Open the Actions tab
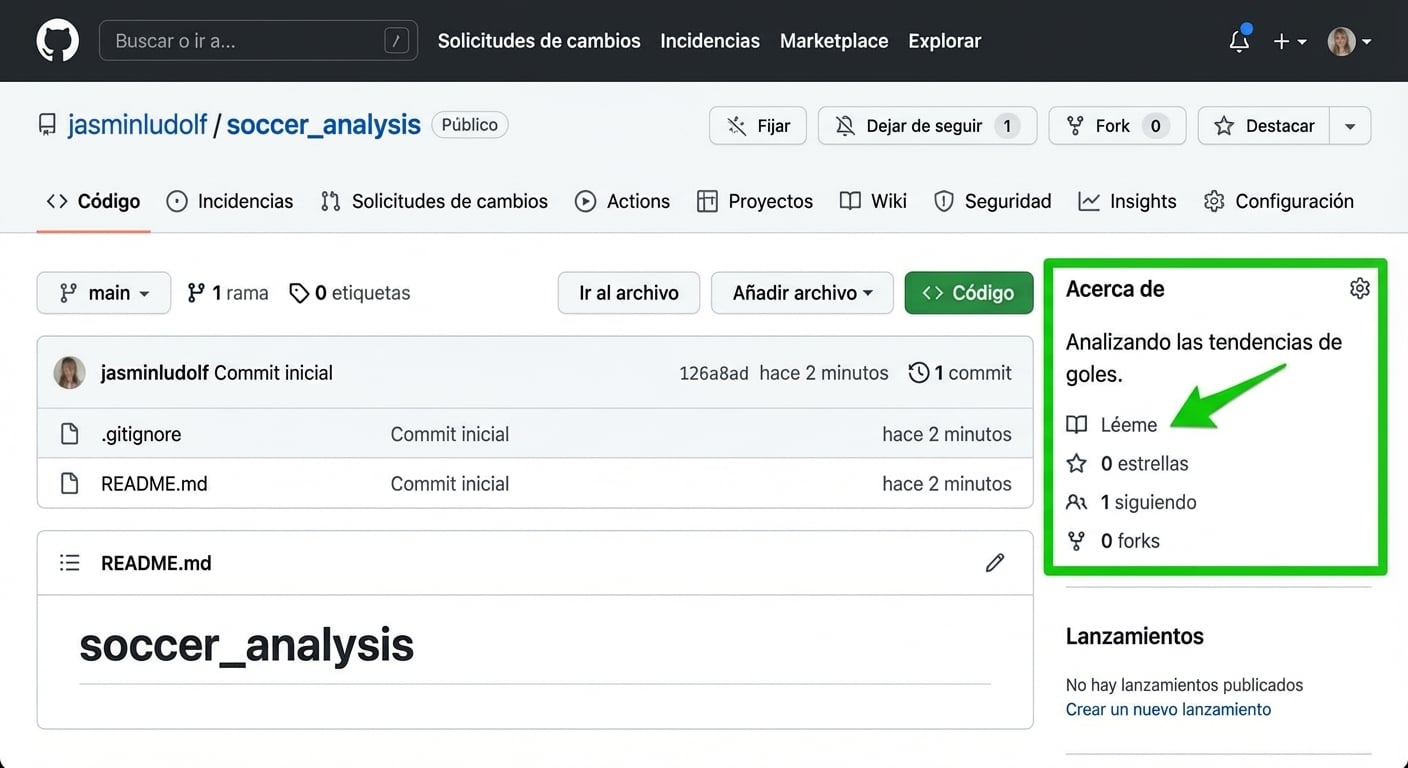The width and height of the screenshot is (1408, 768). [622, 201]
